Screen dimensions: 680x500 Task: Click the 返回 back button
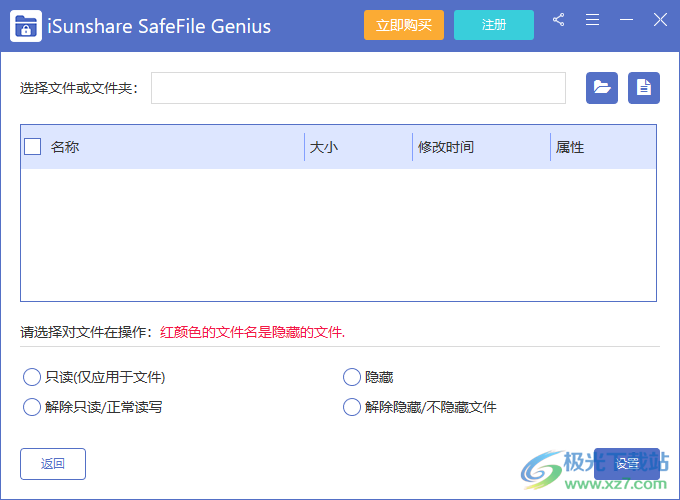(x=53, y=464)
